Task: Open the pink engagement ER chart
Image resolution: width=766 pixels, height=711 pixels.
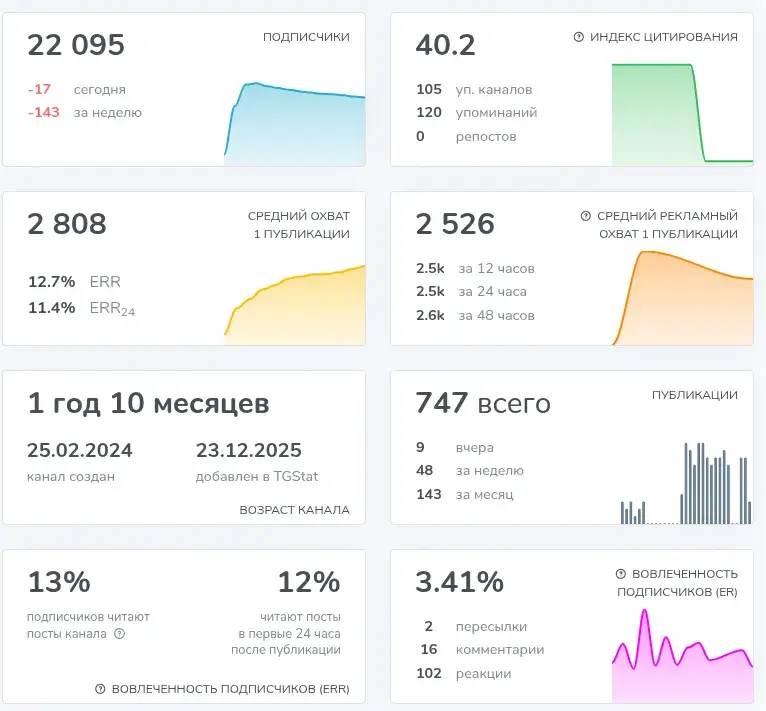Action: 682,656
